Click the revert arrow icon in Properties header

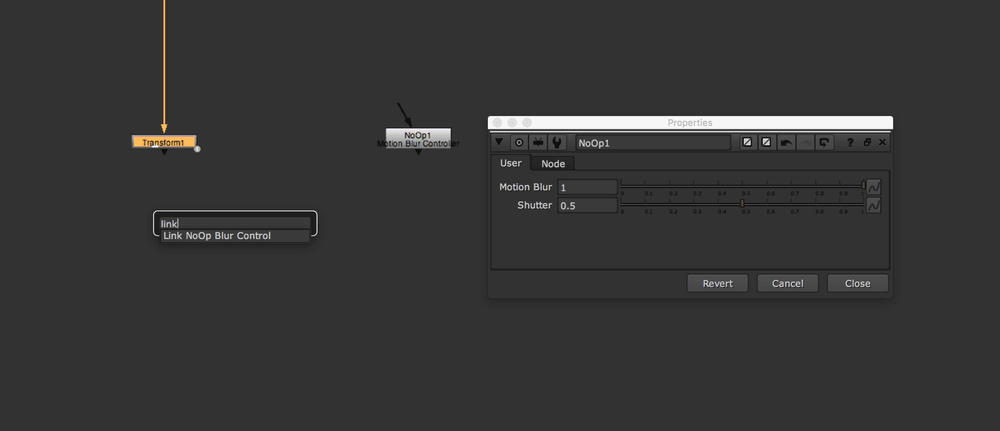[825, 143]
